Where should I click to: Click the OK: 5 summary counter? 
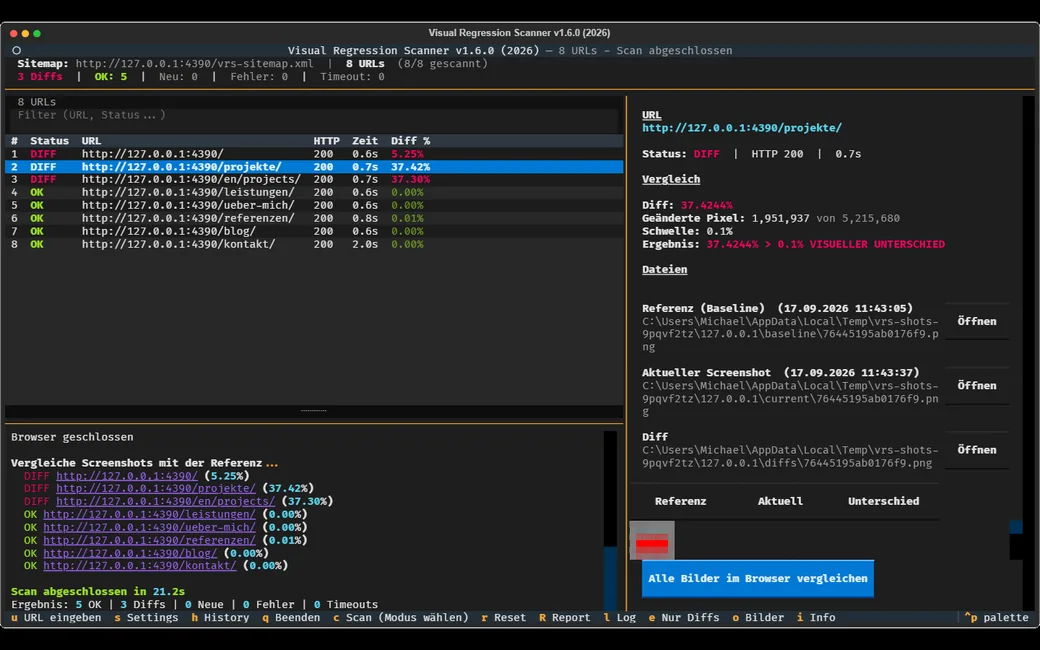click(110, 76)
